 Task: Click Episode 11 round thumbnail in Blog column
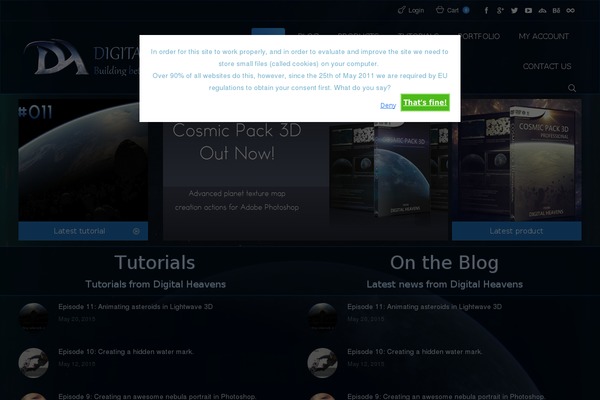tap(323, 317)
